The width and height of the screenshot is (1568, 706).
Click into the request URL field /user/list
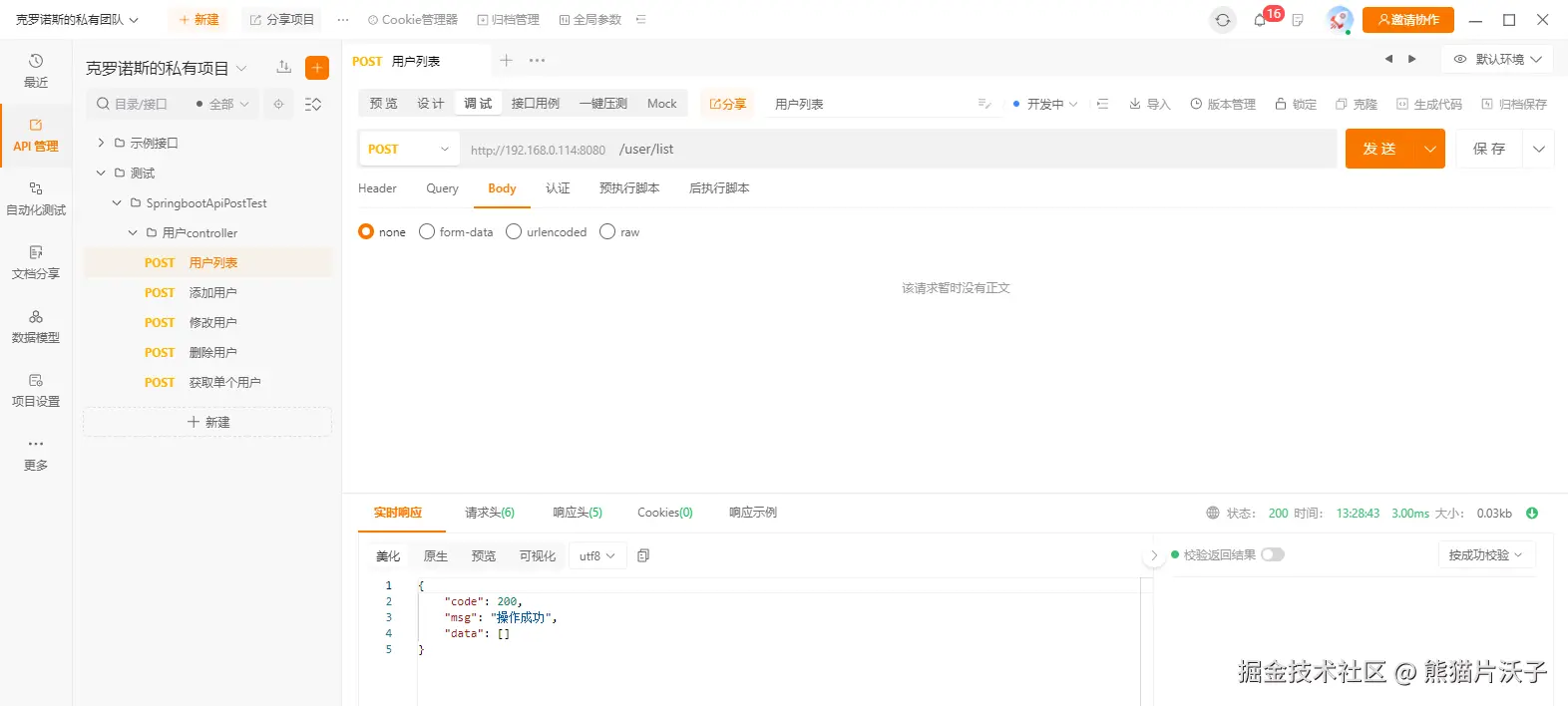tap(974, 149)
